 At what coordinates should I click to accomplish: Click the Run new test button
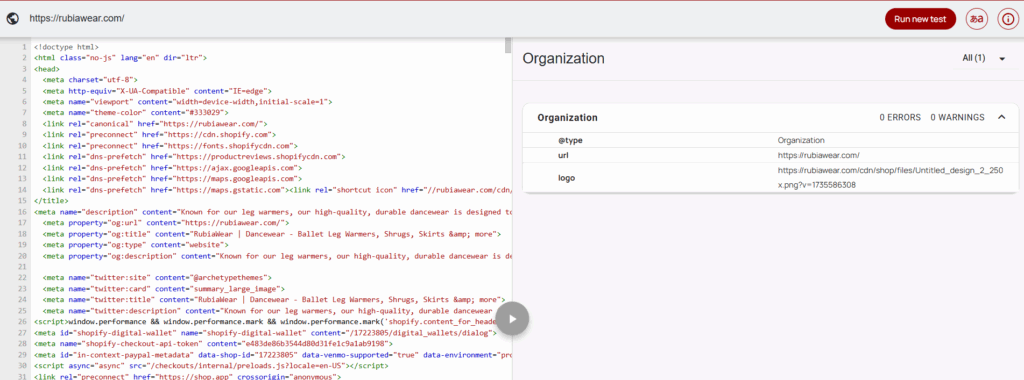coord(920,19)
